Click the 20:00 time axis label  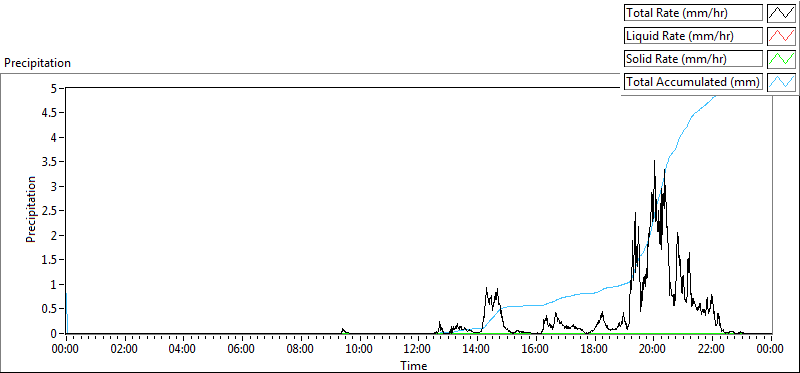654,350
